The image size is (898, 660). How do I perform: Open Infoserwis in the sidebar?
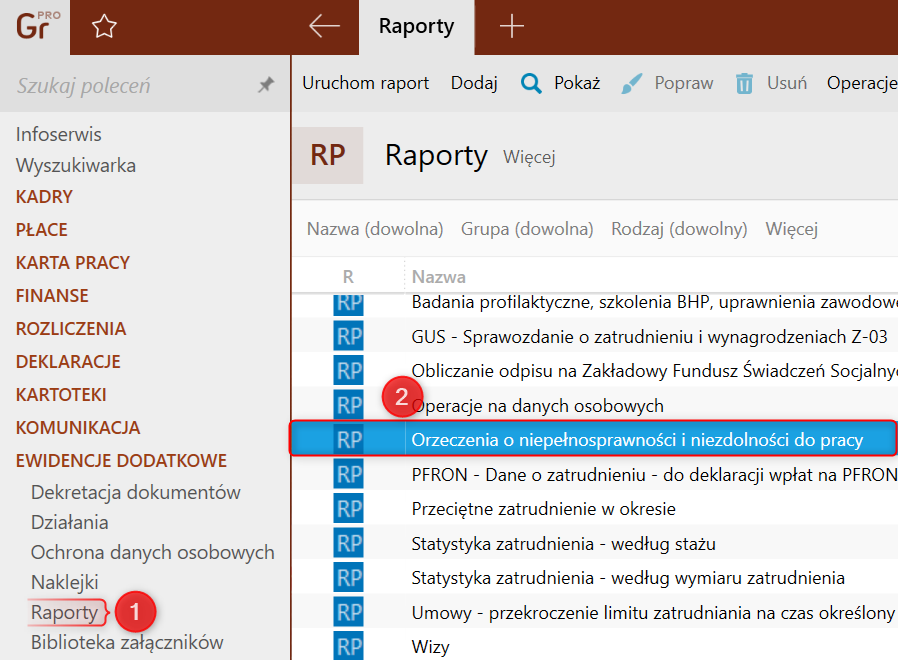pos(58,134)
